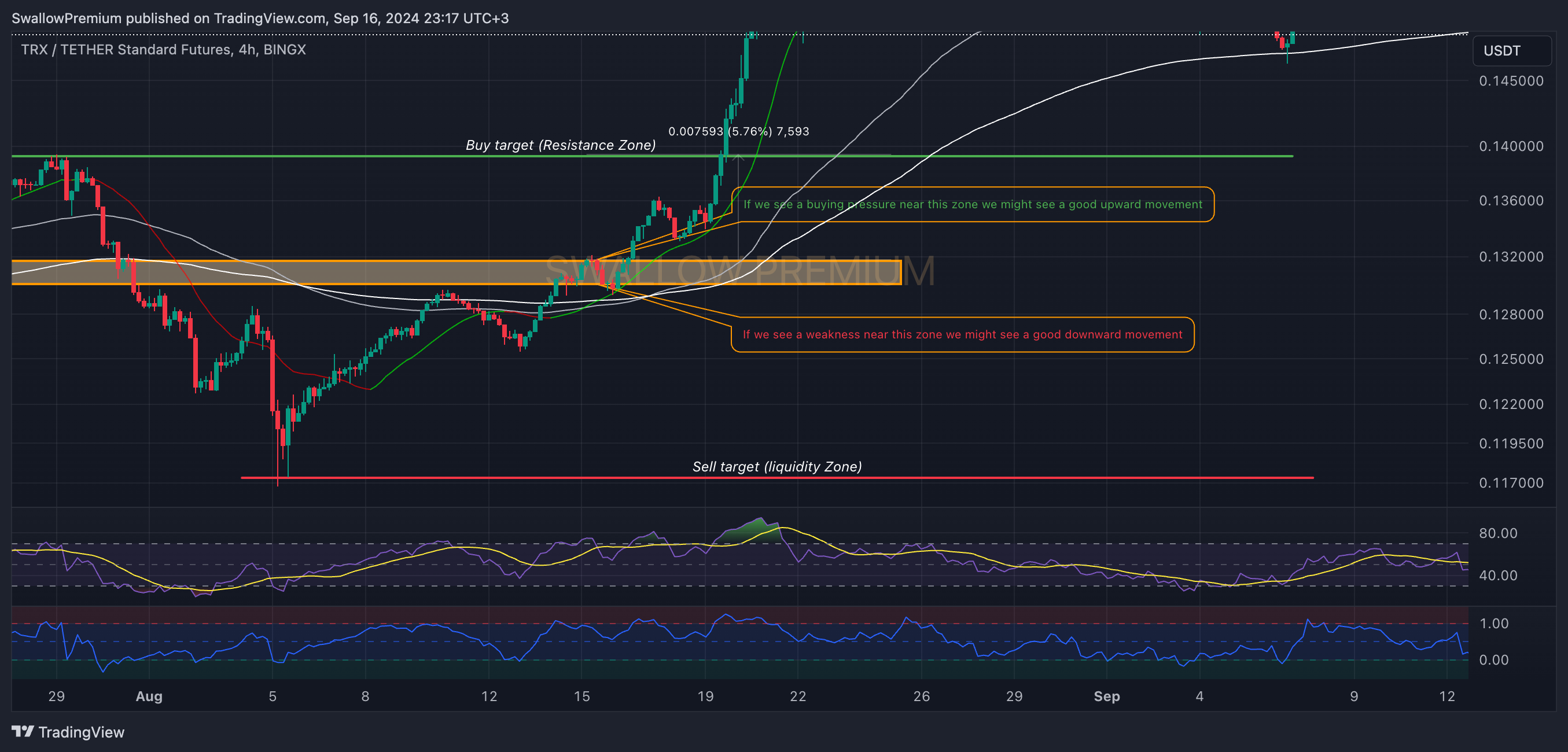
Task: Select the red weakness downward movement note
Action: coord(962,334)
